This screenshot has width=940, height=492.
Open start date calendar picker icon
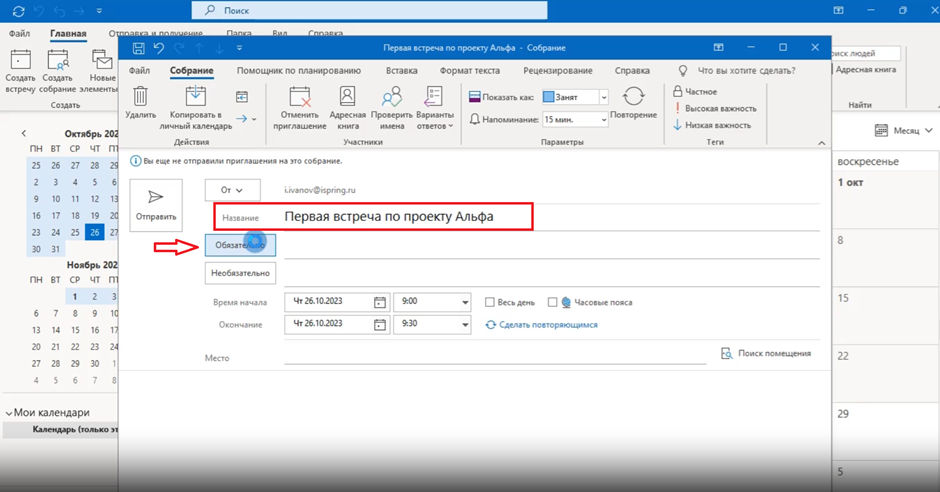click(380, 302)
